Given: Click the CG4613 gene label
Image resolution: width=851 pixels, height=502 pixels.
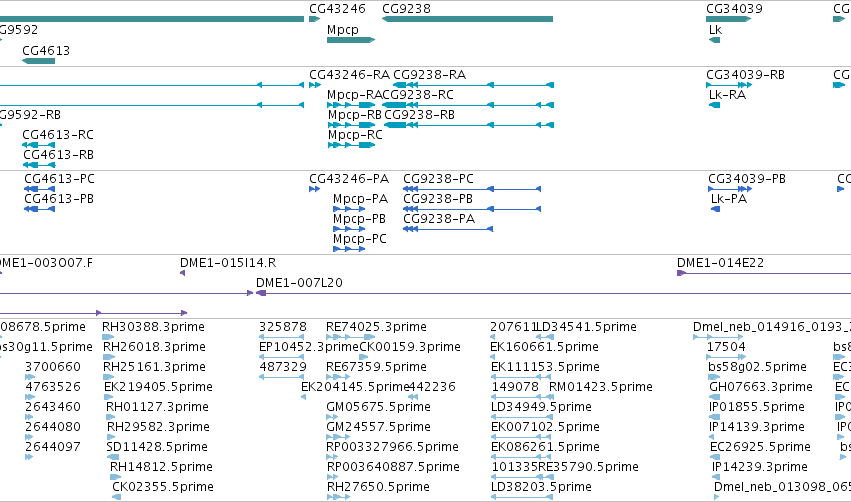Looking at the screenshot, I should (x=46, y=50).
